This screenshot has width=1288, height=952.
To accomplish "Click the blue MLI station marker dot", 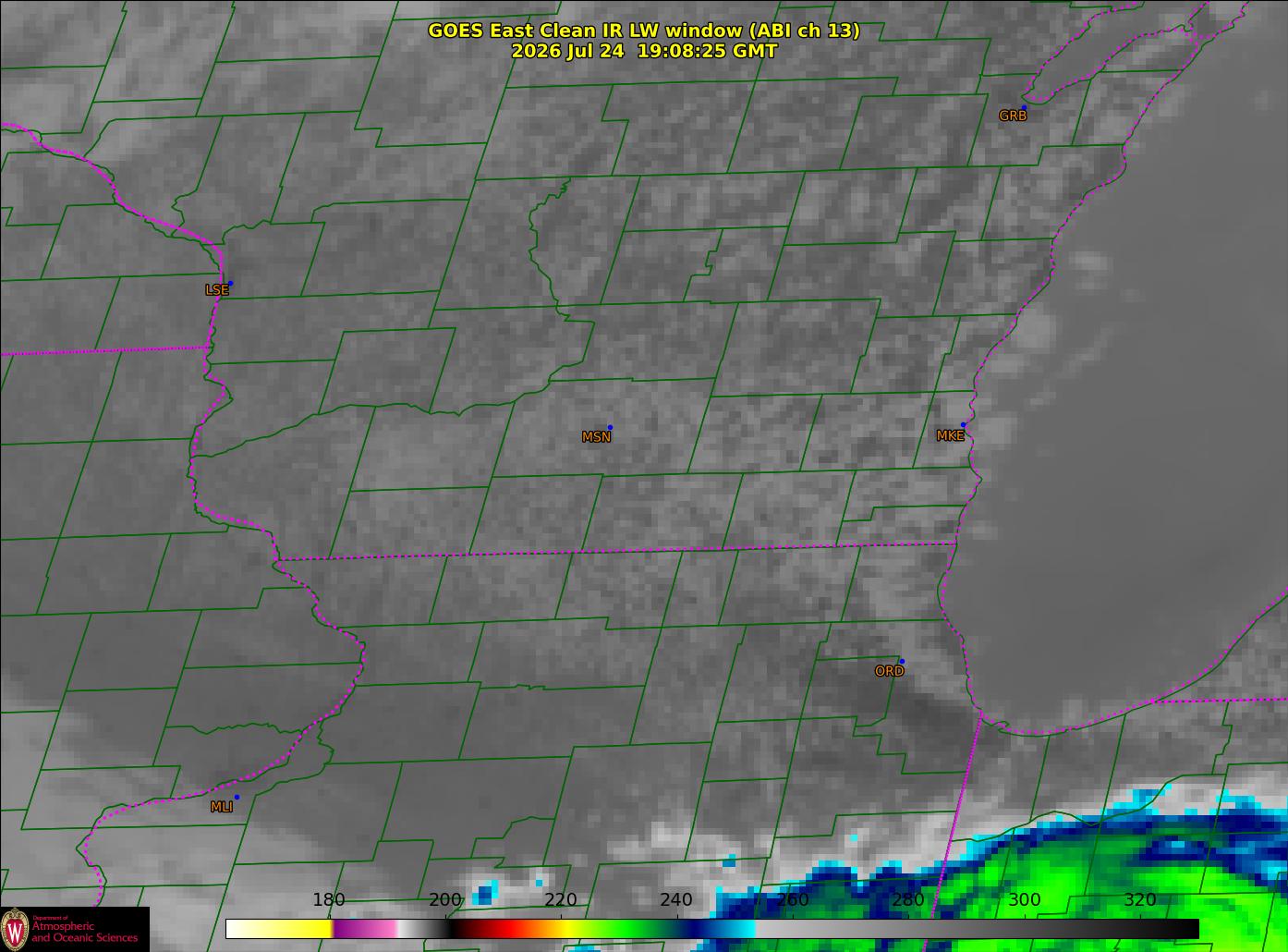I will point(237,797).
